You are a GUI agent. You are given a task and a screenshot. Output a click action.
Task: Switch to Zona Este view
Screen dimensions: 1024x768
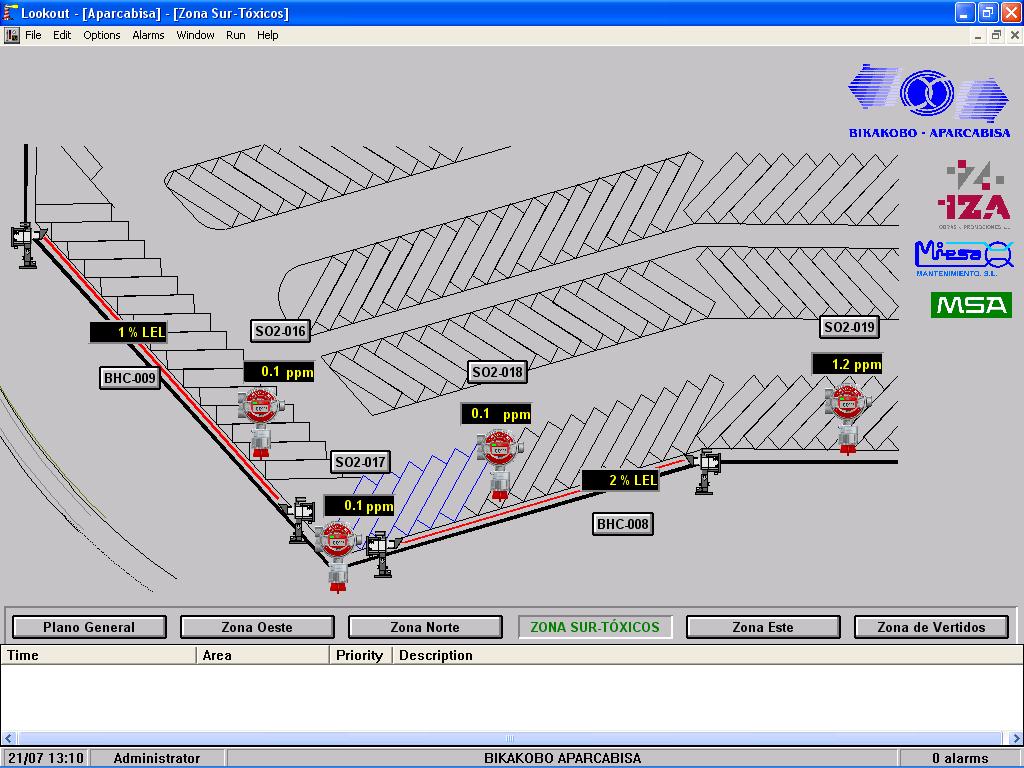coord(763,627)
